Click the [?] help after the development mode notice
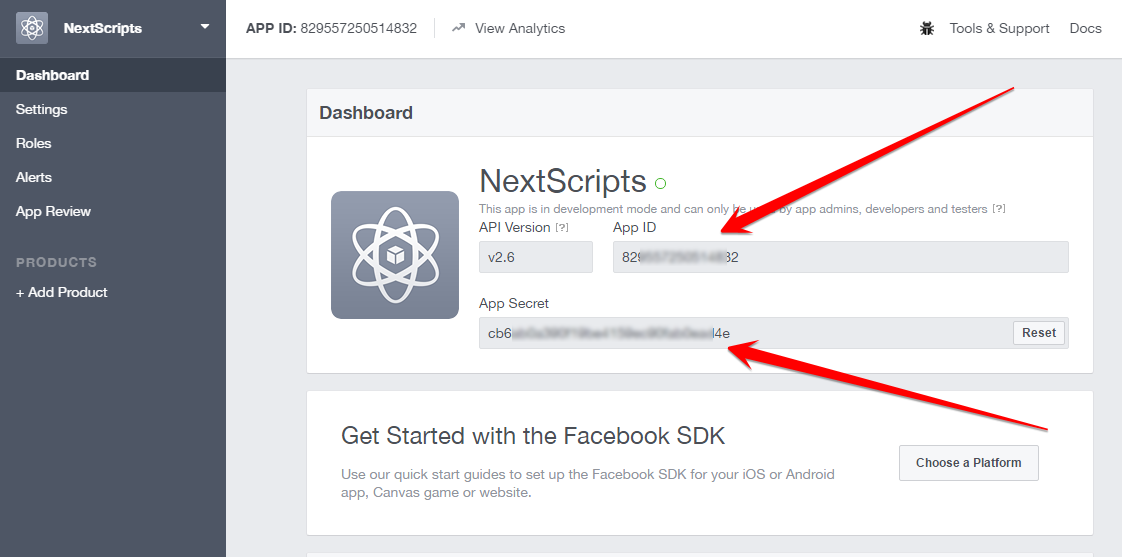The height and width of the screenshot is (557, 1122). 999,209
